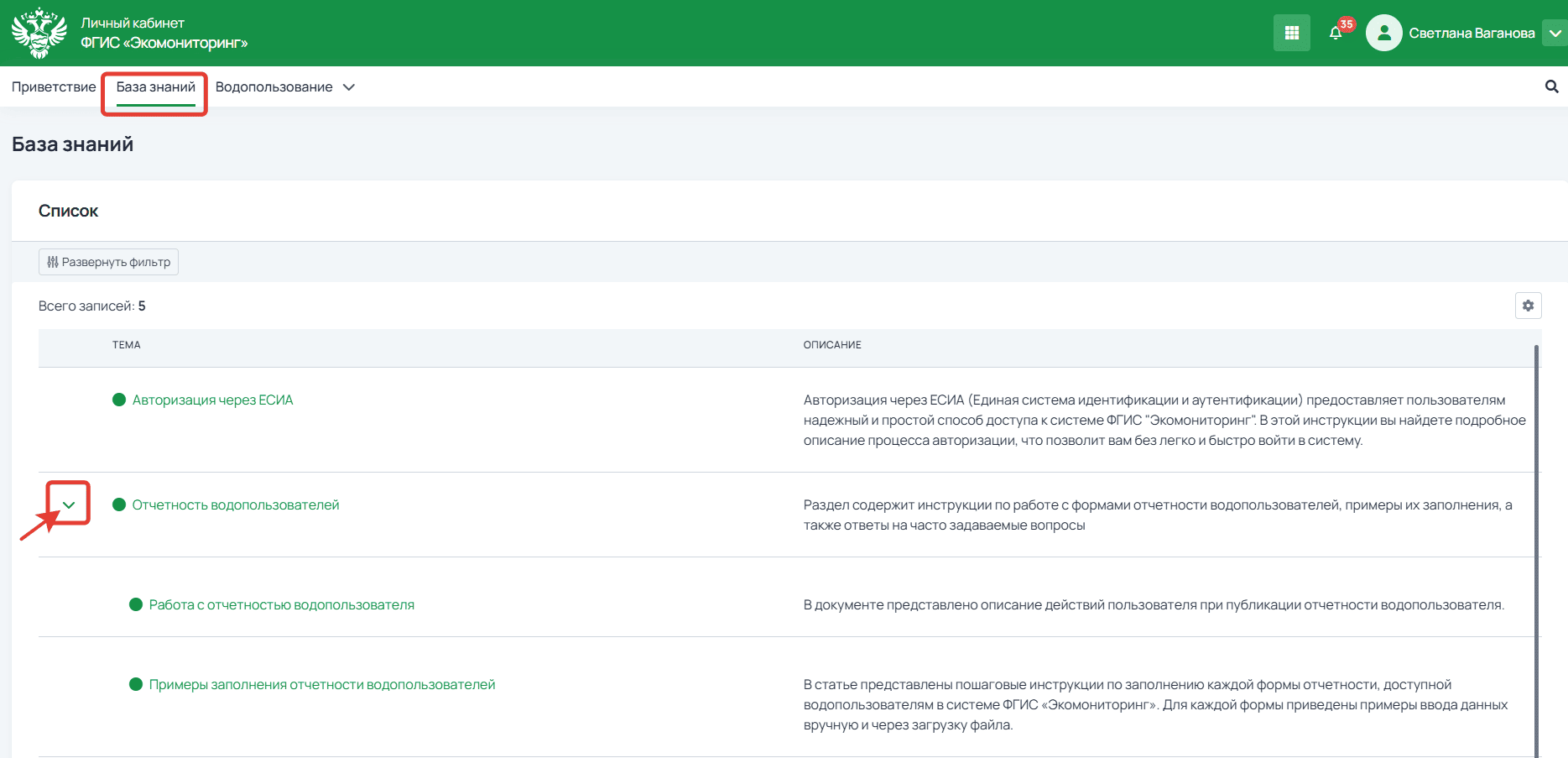Viewport: 1568px width, 758px height.
Task: Click the Развернуть фильтр button
Action: [108, 262]
